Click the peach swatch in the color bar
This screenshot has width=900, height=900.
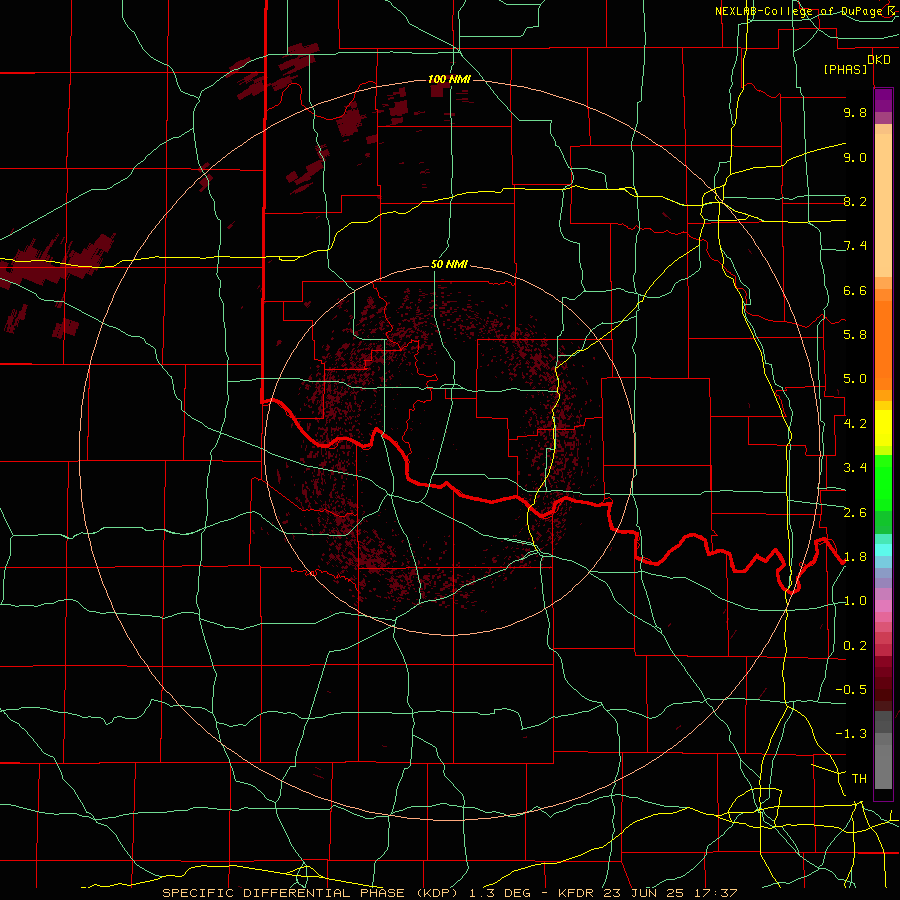[883, 201]
